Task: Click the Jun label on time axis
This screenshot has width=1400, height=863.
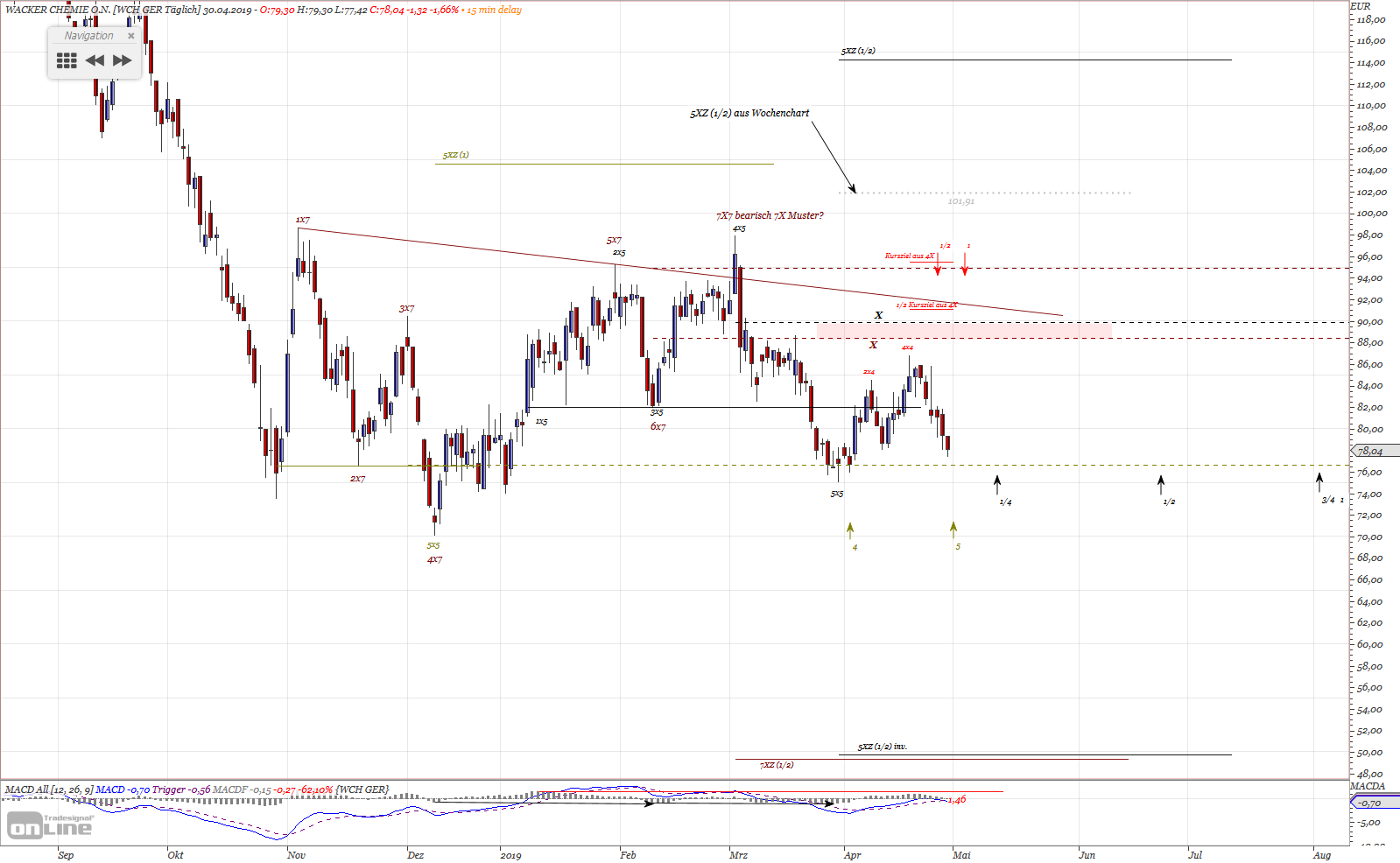Action: pyautogui.click(x=1087, y=855)
